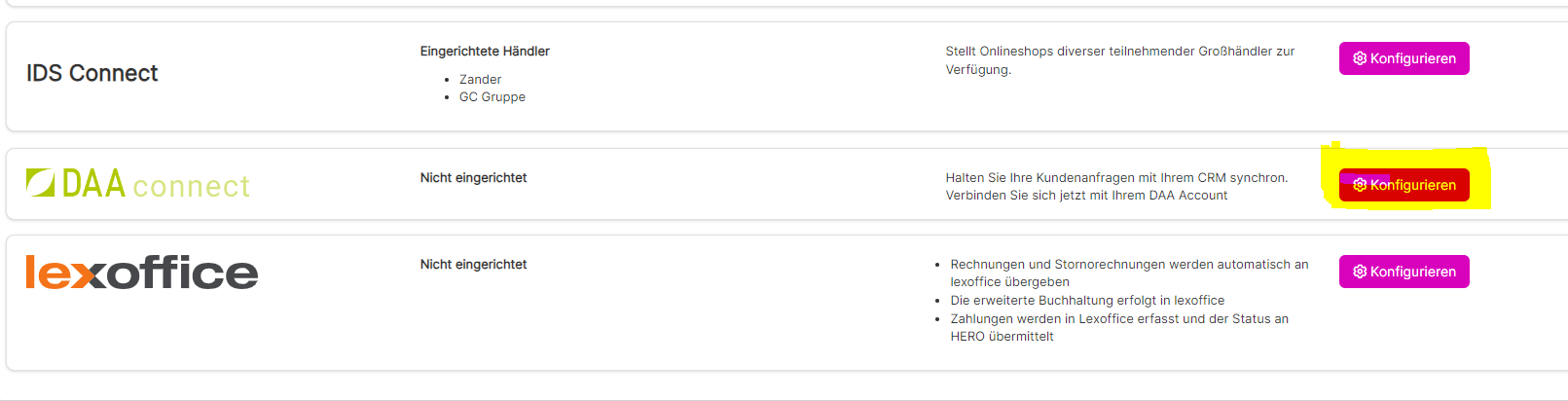Click lexoffice's 'Nicht eingerichtet' status
1568x401 pixels.
point(473,265)
